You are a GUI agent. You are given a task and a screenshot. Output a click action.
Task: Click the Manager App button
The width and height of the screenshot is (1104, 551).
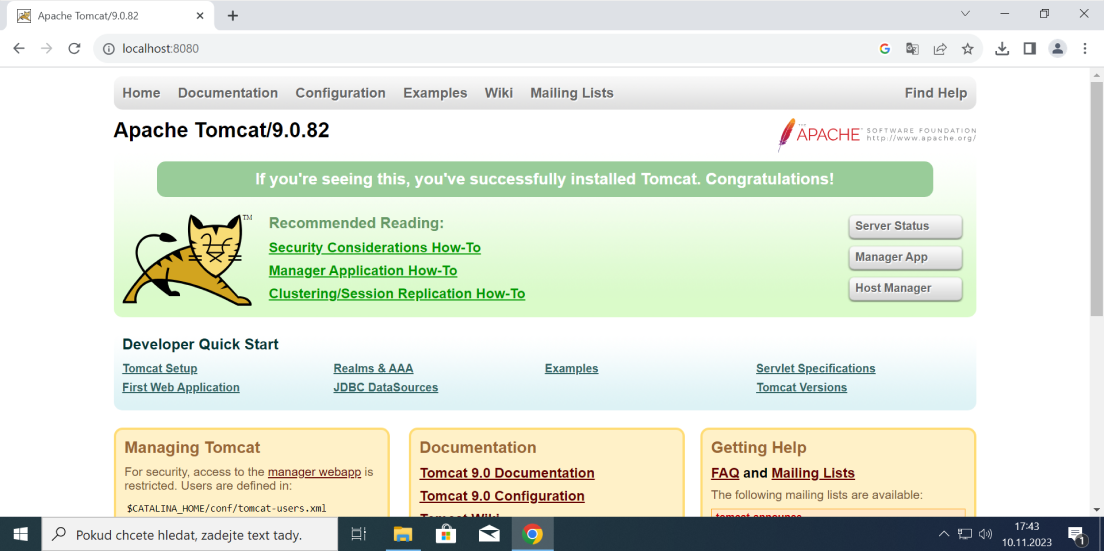coord(905,257)
